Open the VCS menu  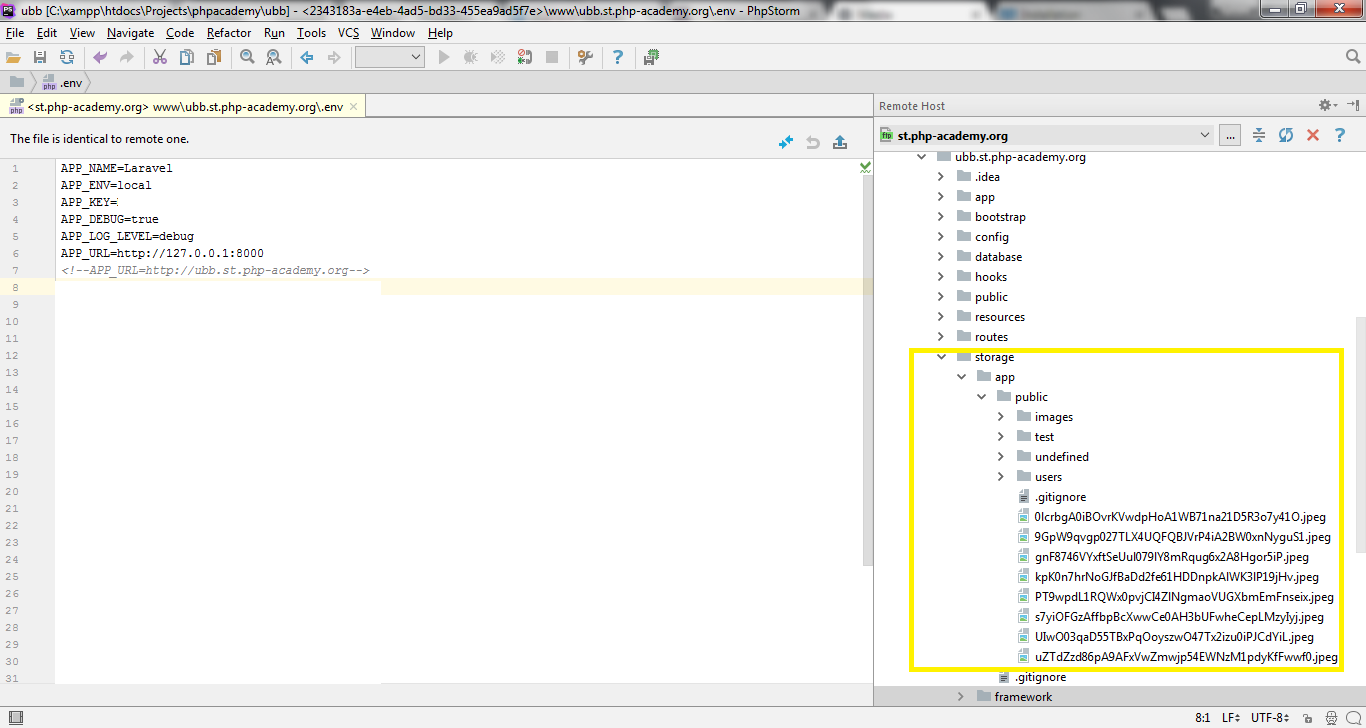pos(348,33)
